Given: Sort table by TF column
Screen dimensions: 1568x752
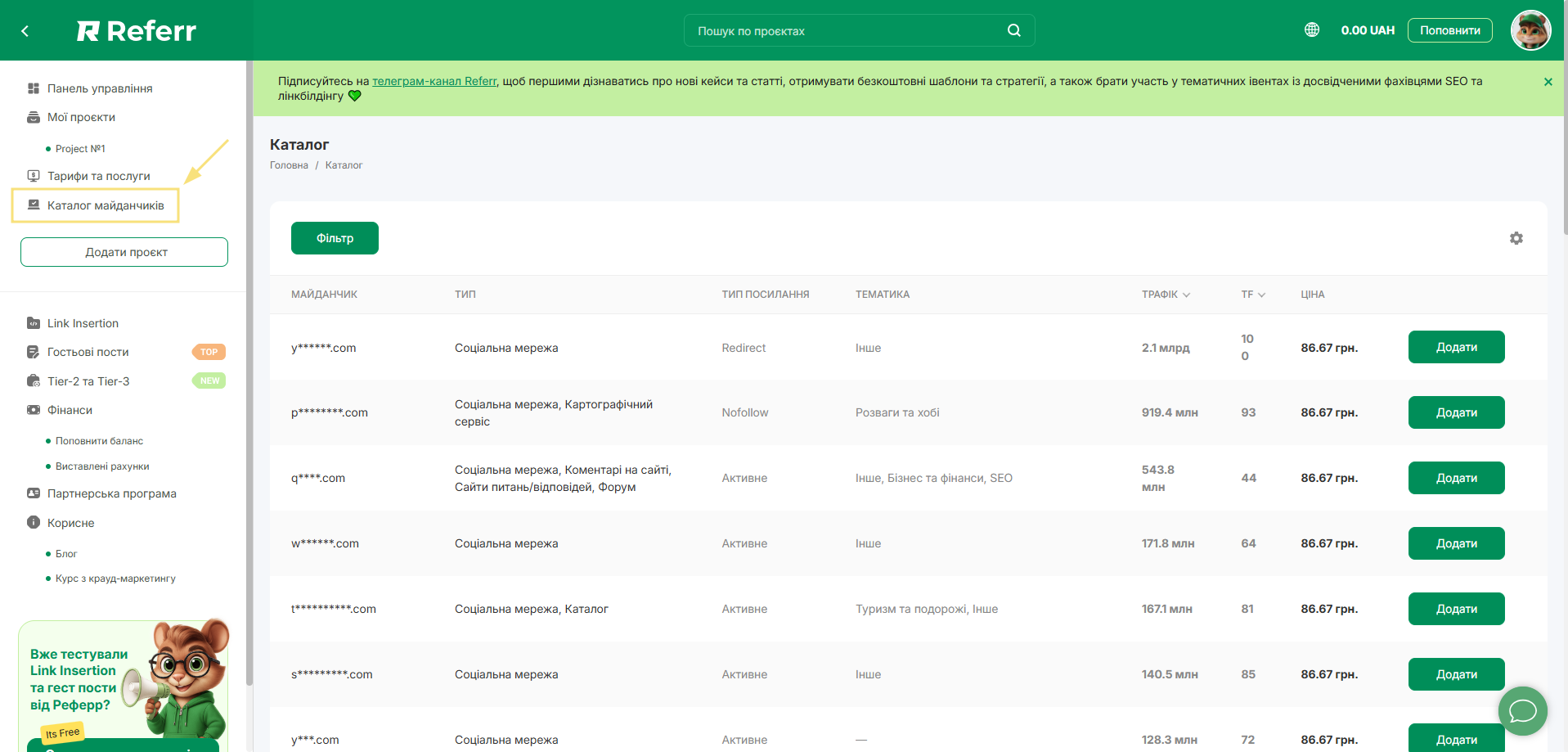Looking at the screenshot, I should click(1252, 295).
